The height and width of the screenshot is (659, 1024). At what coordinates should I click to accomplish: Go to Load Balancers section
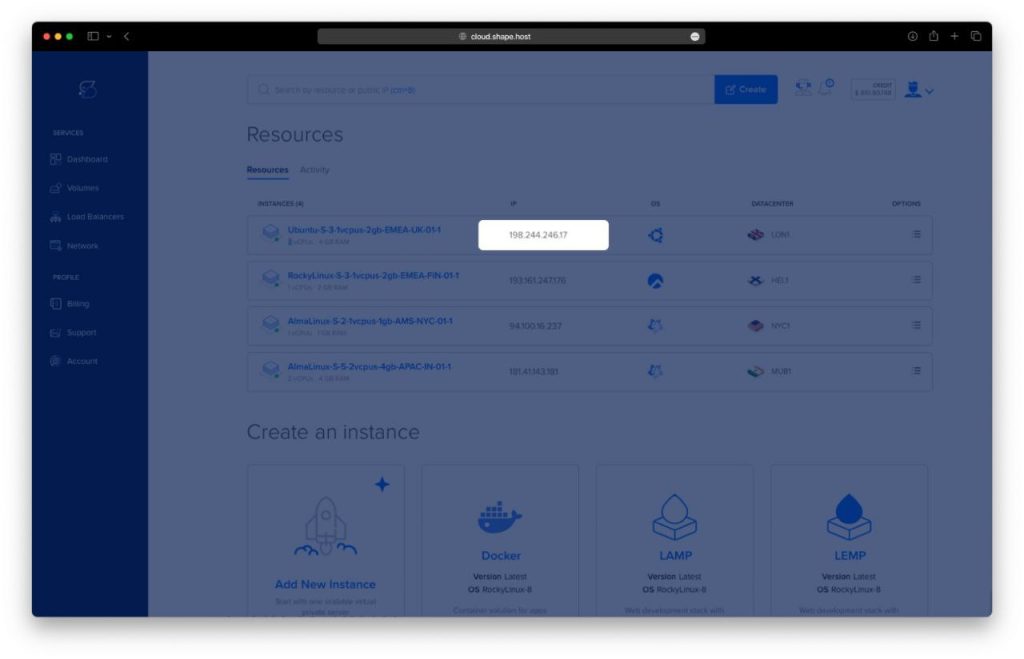tap(87, 217)
